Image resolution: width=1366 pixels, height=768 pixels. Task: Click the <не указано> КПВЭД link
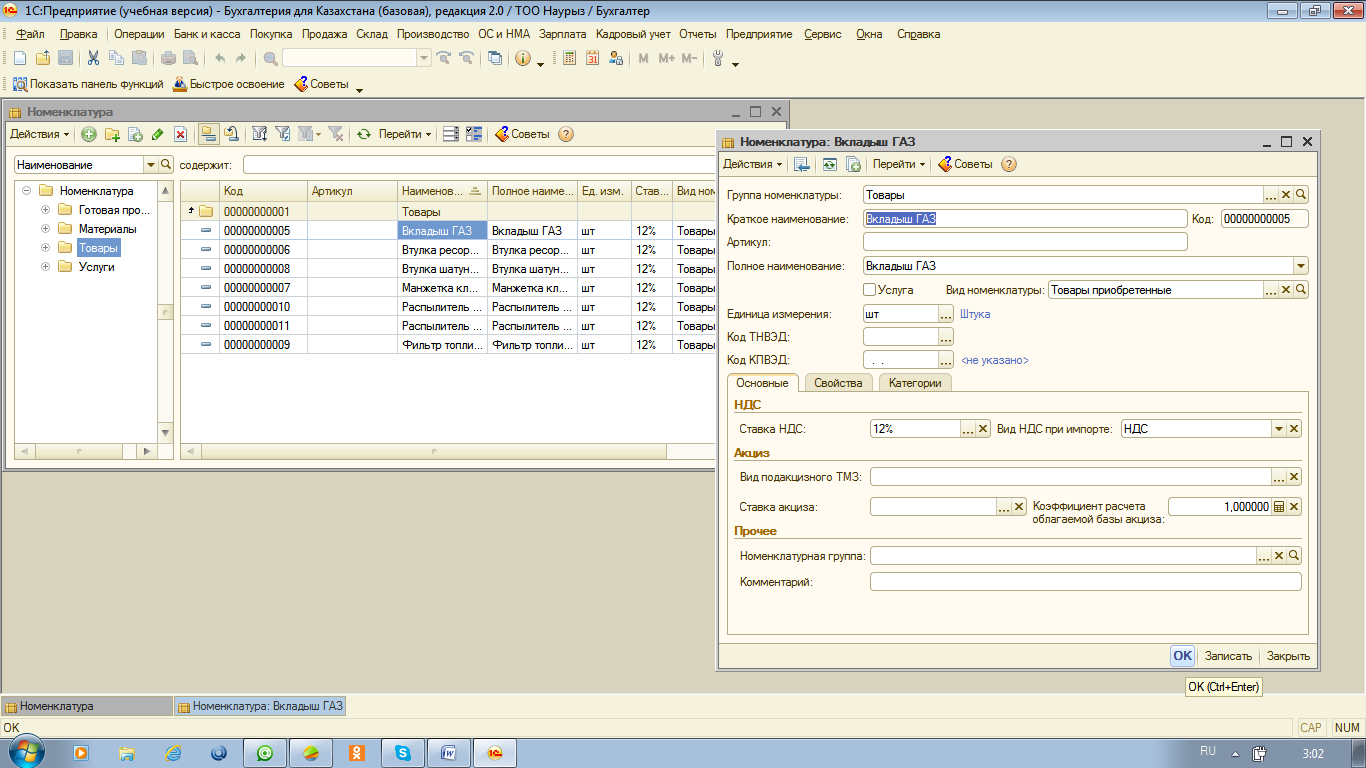coord(995,360)
